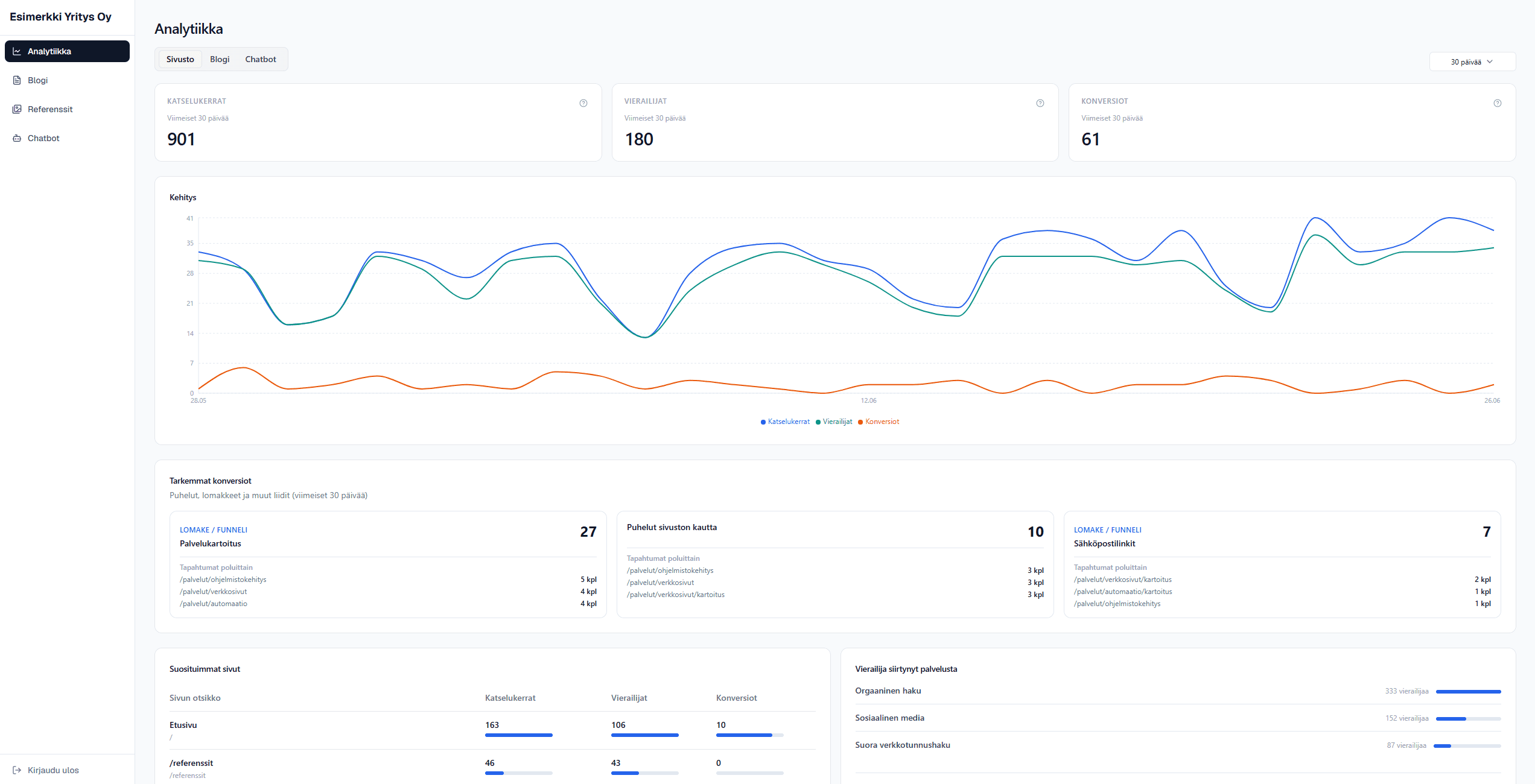The width and height of the screenshot is (1535, 784).
Task: Click the Suosituimmat sivut section heading
Action: pyautogui.click(x=205, y=669)
